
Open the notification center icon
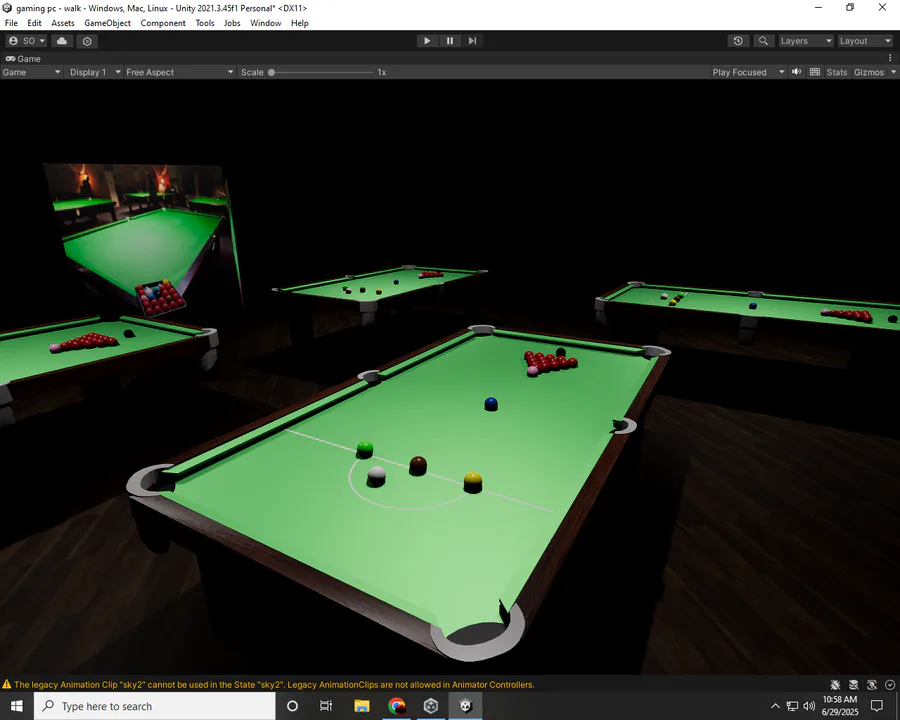[x=877, y=706]
